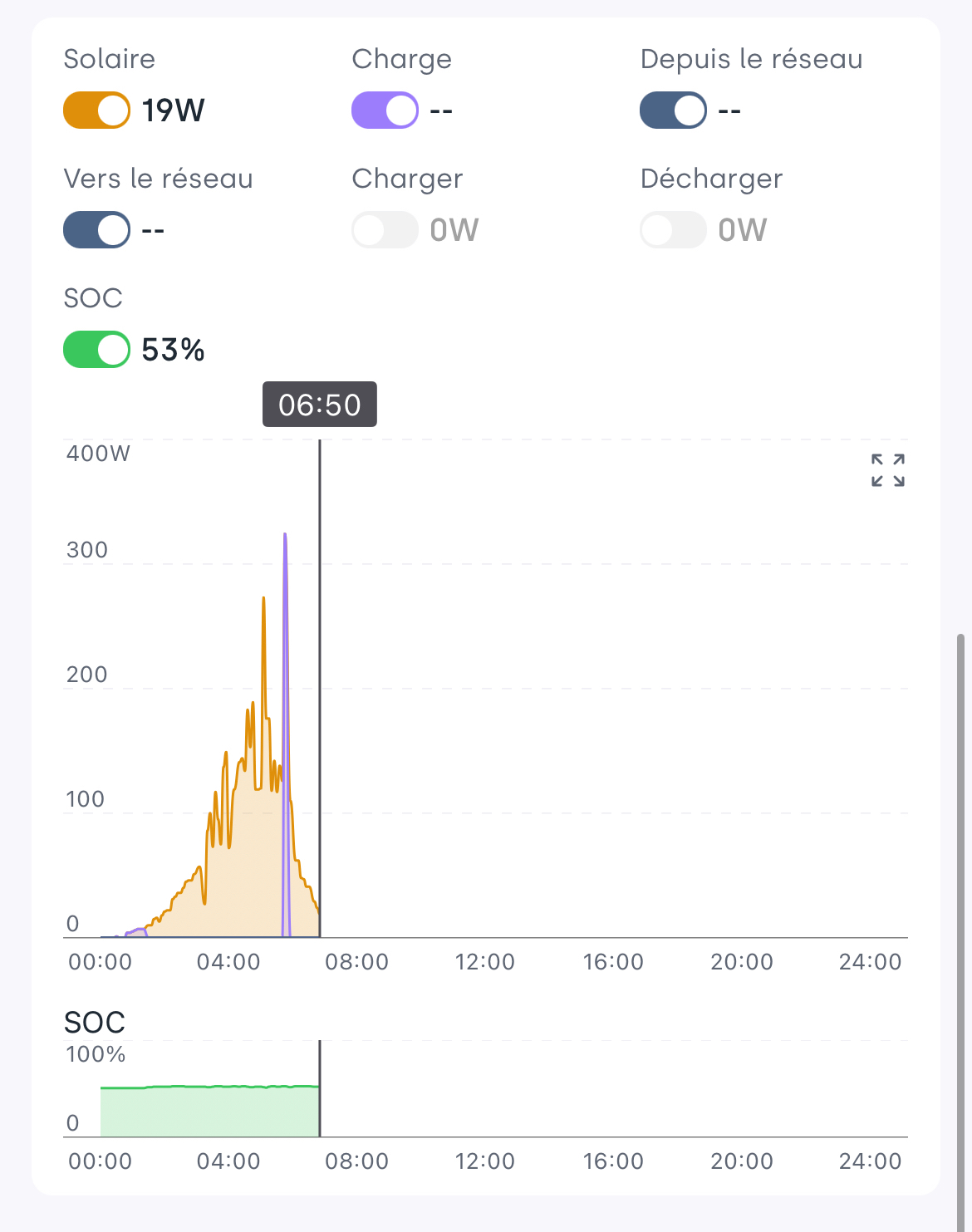Expand the power chart to fullscreen

(887, 470)
